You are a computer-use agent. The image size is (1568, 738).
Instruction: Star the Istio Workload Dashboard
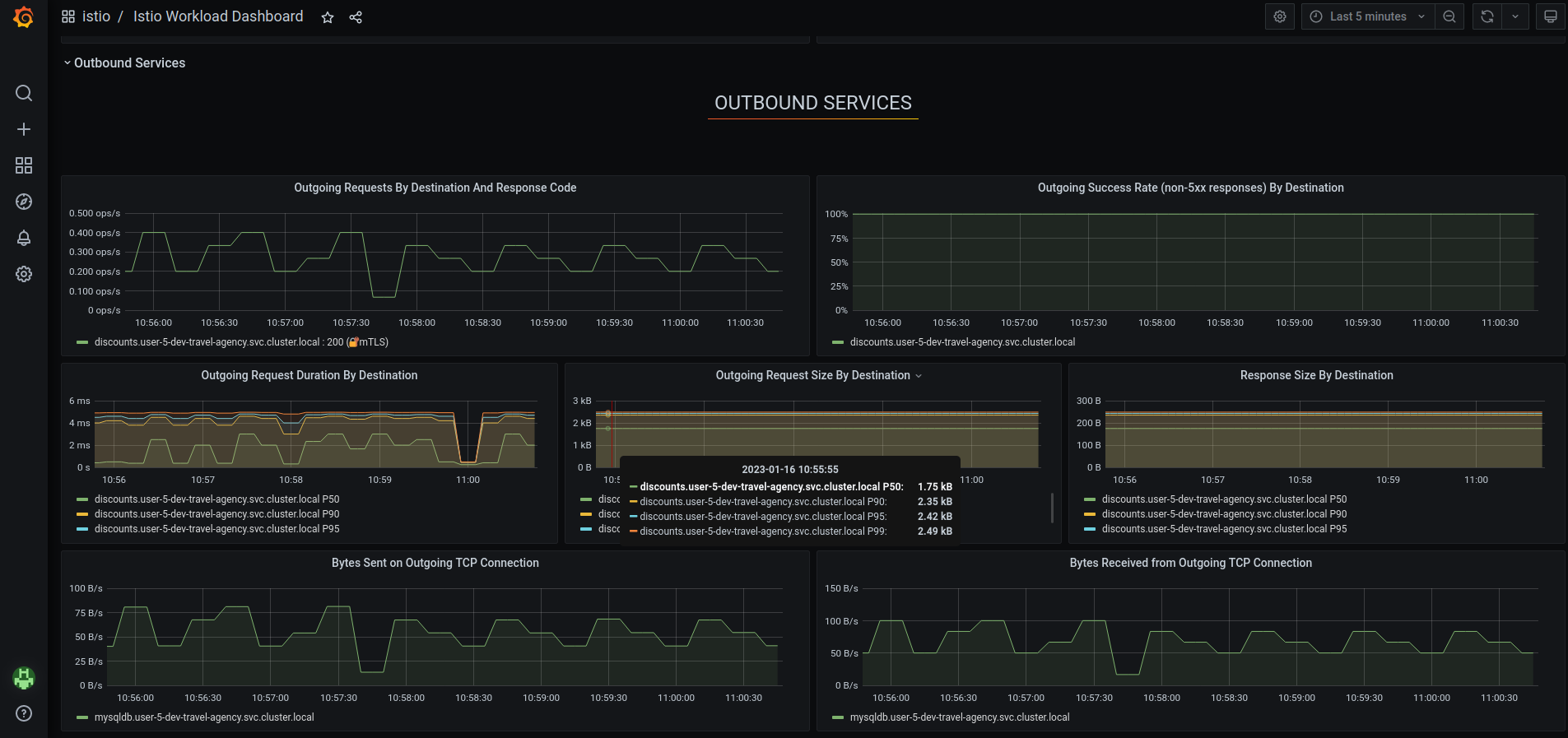click(x=328, y=17)
